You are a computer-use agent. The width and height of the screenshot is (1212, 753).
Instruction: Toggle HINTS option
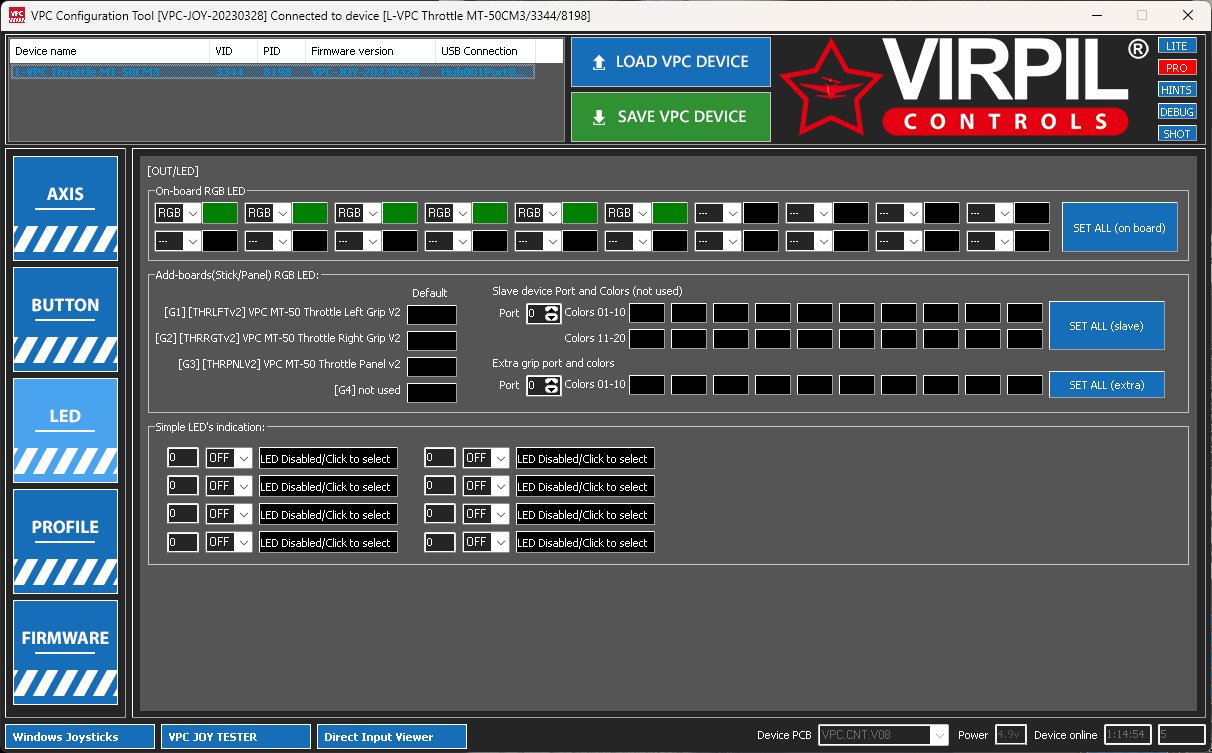coord(1177,90)
